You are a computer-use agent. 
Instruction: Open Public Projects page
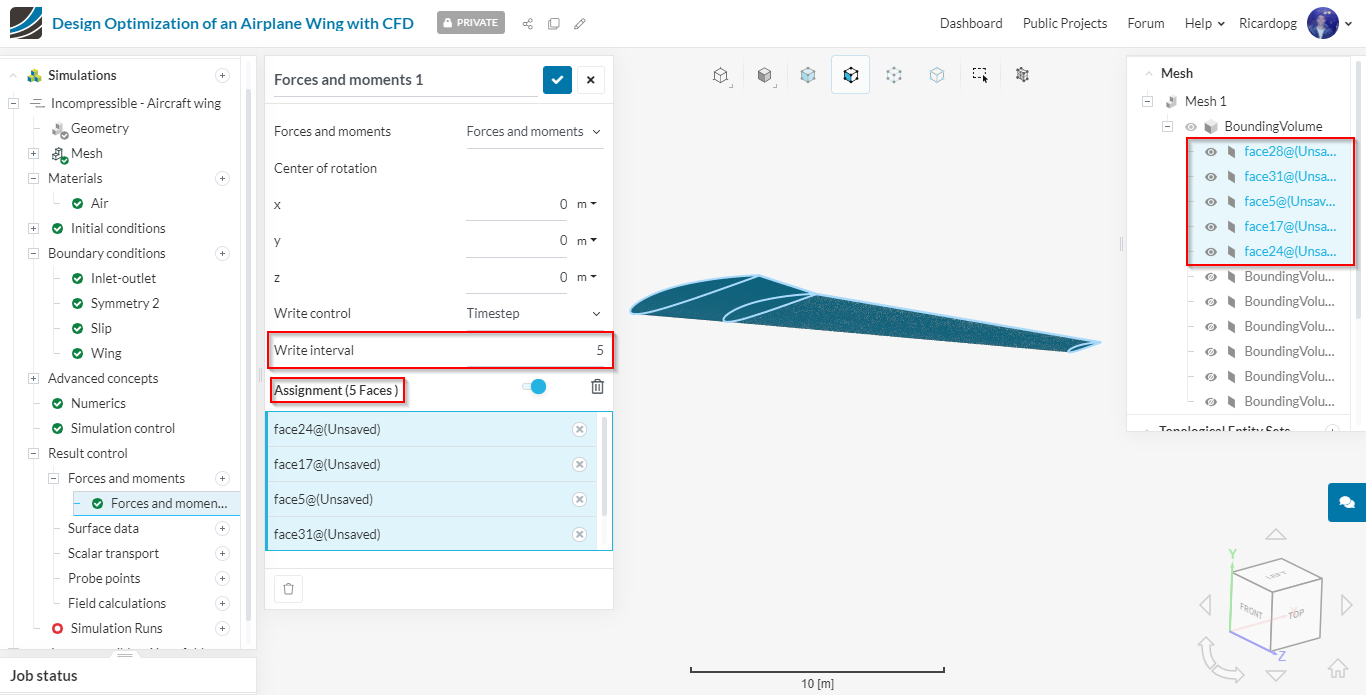click(1065, 23)
